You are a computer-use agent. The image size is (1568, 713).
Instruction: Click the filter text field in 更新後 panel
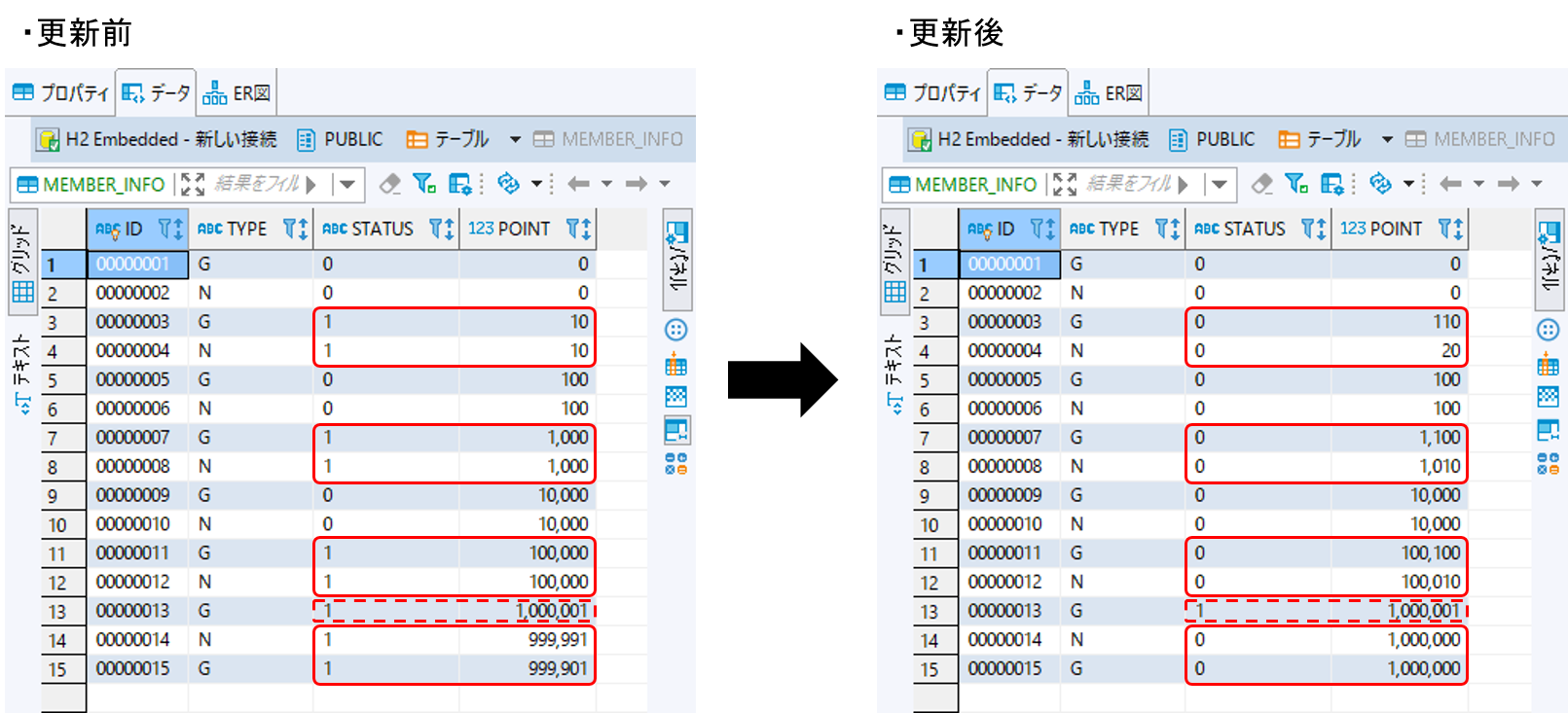(1129, 184)
